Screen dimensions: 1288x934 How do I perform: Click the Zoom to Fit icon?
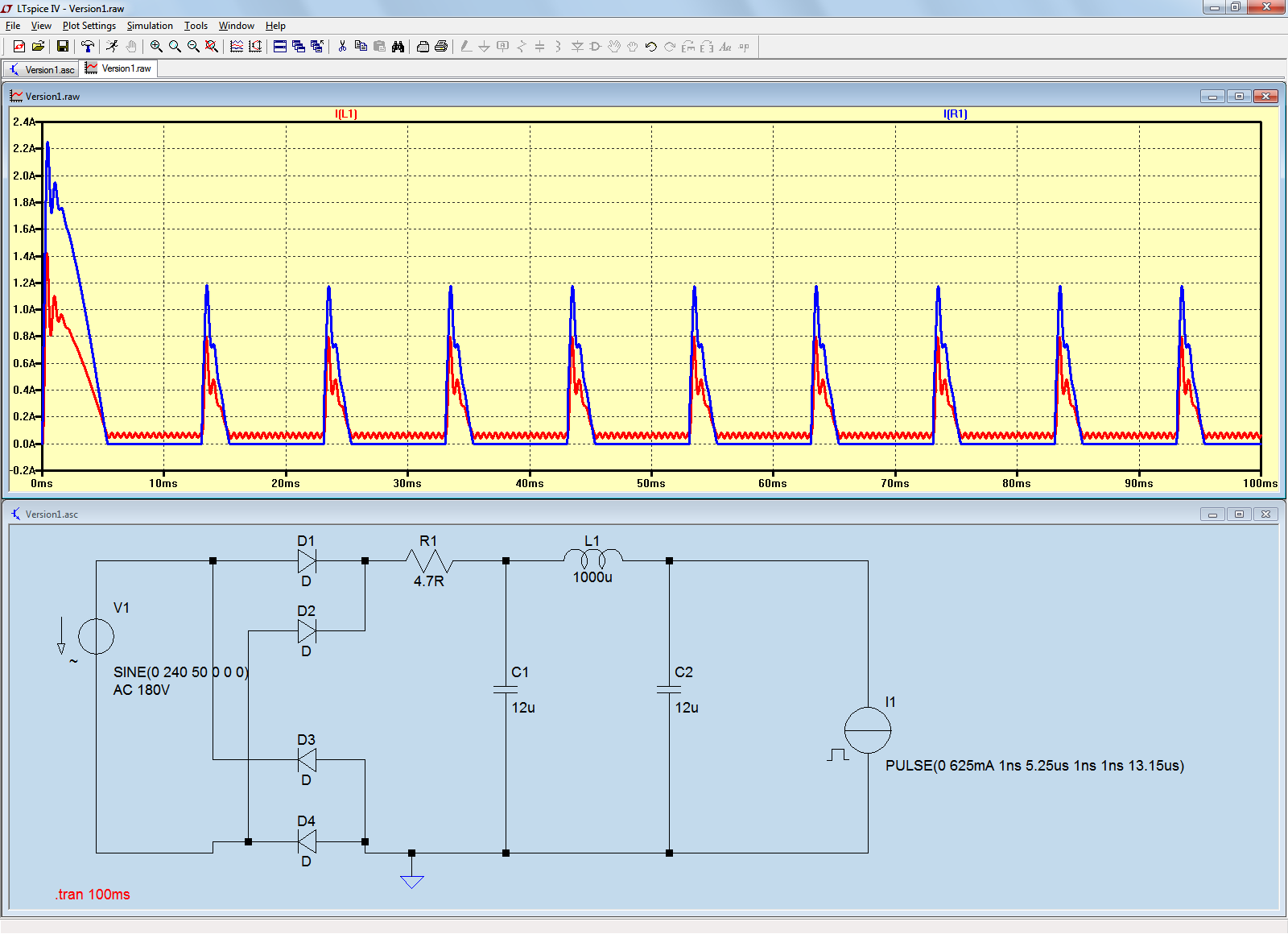click(212, 47)
